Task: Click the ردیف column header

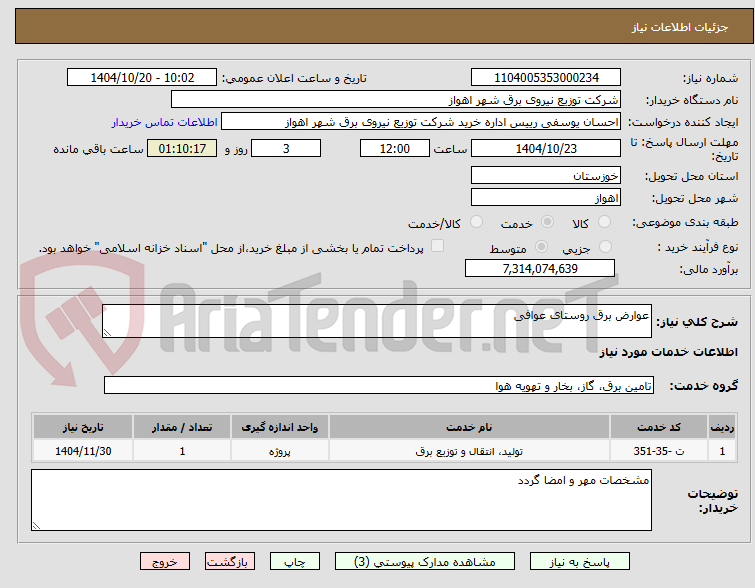Action: [x=722, y=427]
